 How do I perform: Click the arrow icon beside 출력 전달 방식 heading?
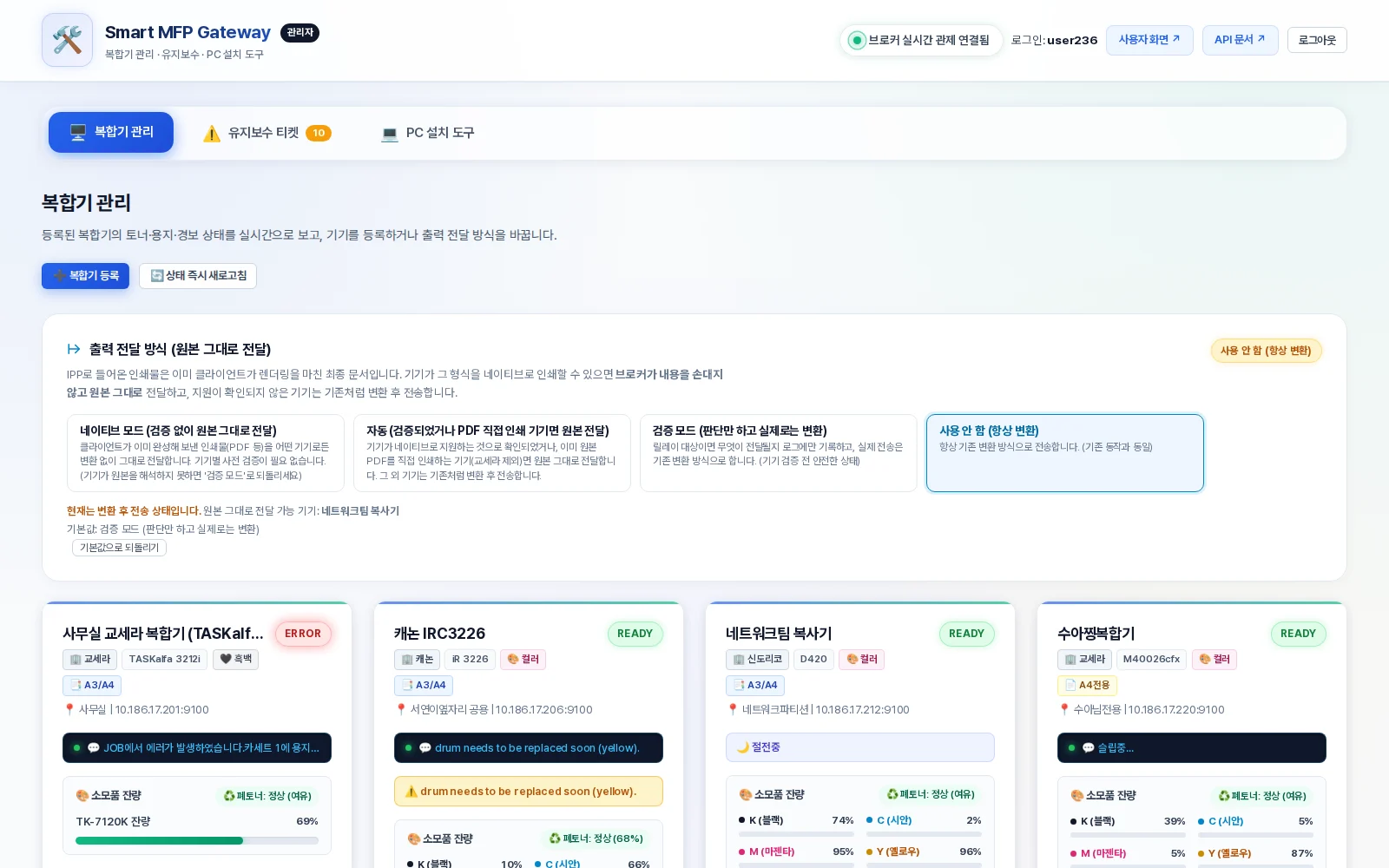coord(74,349)
